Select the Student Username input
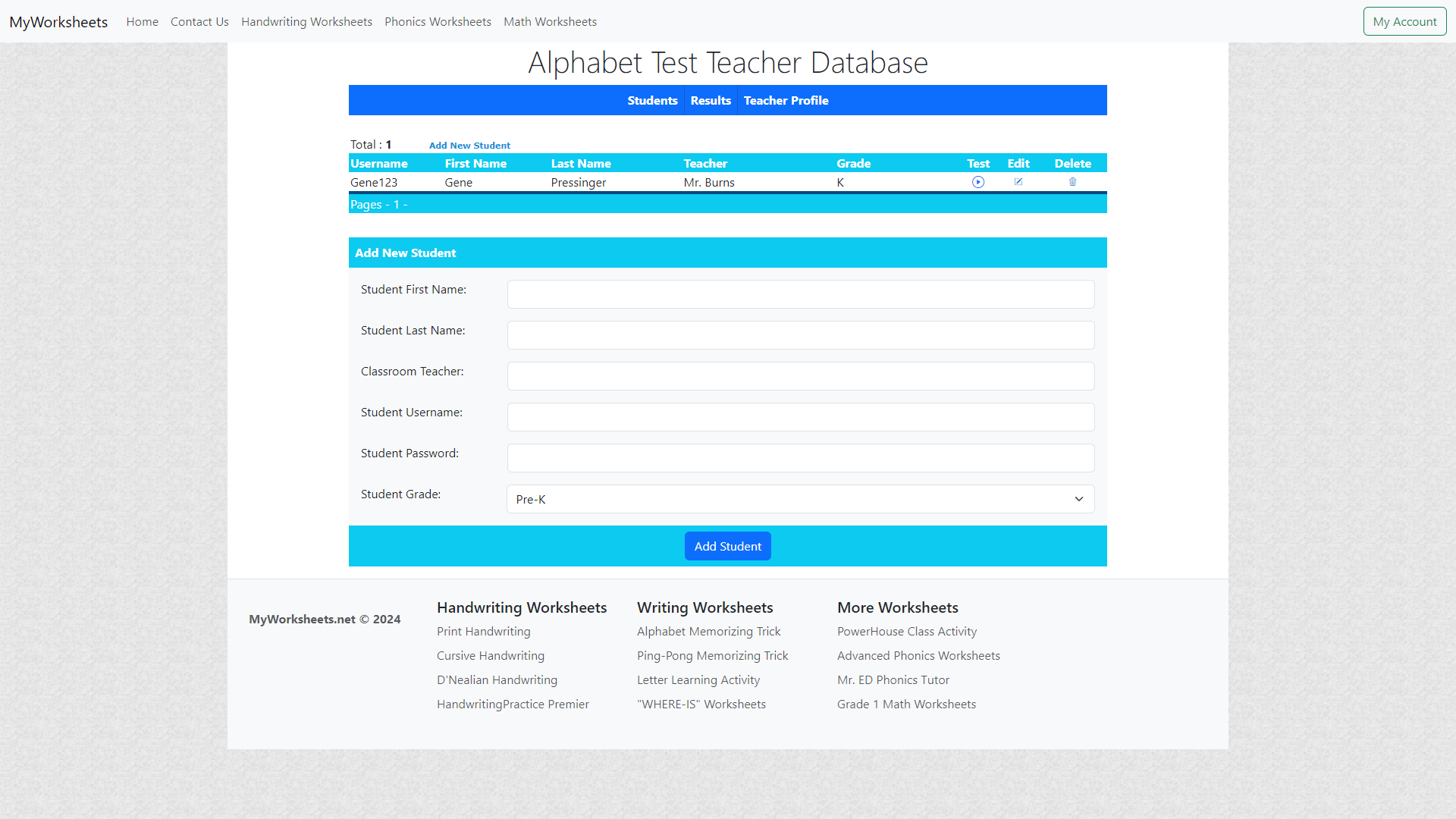This screenshot has width=1456, height=819. [x=801, y=417]
